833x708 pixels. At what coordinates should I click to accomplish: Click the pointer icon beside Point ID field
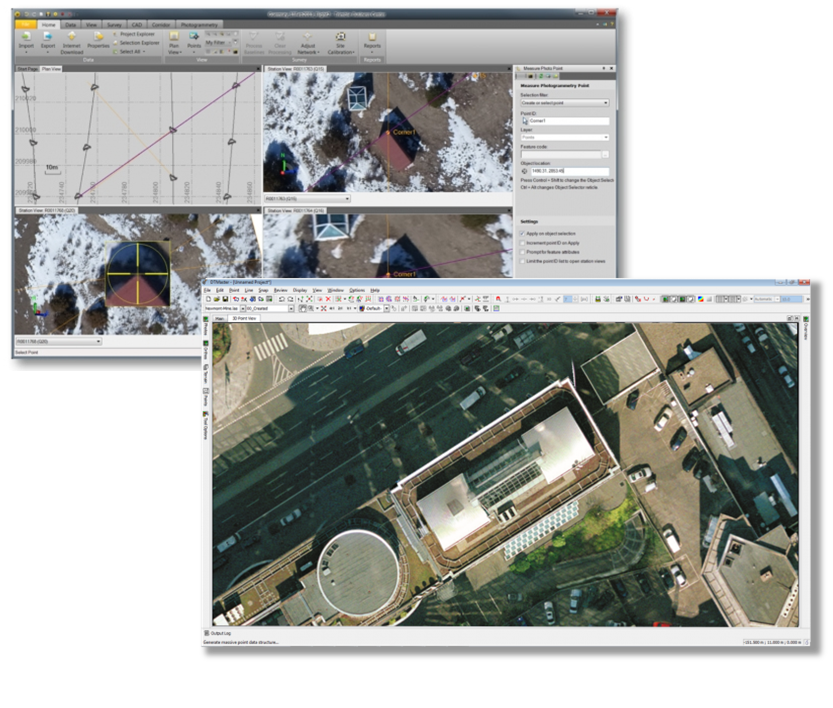525,121
